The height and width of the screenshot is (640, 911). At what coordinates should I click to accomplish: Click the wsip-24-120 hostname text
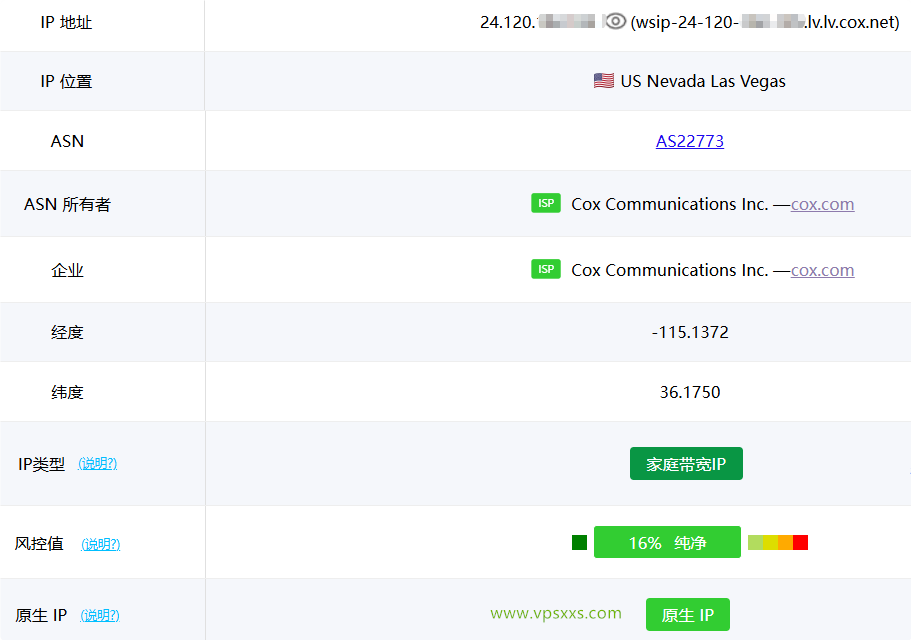pyautogui.click(x=765, y=22)
